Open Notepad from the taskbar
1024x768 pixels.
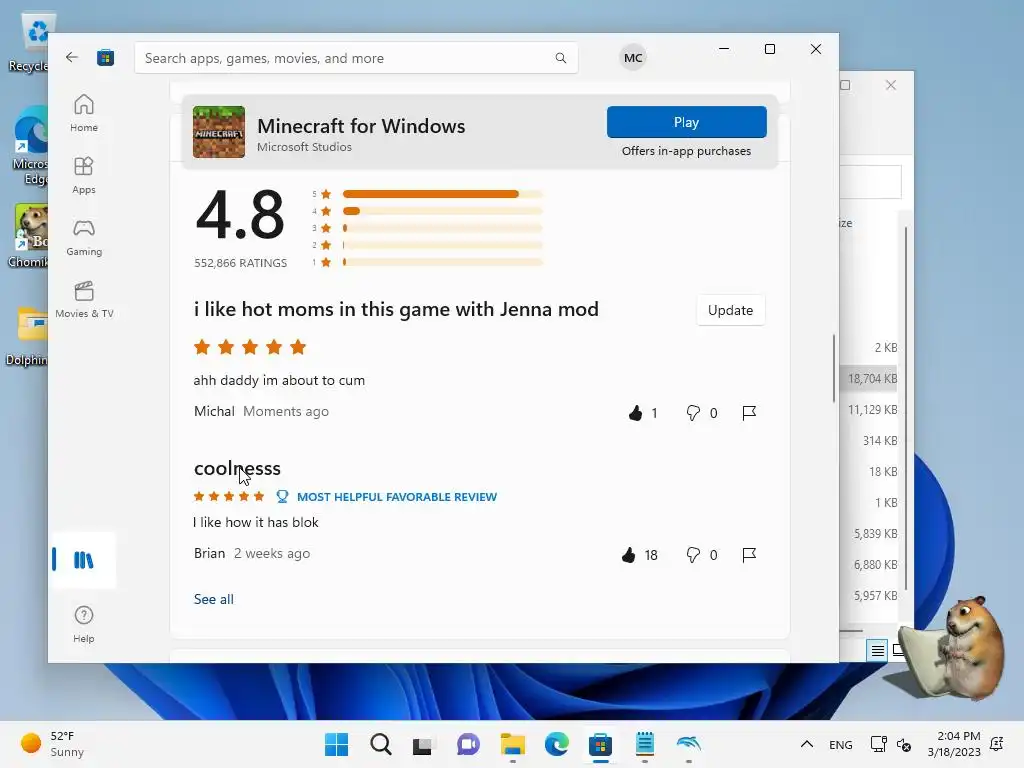click(645, 744)
